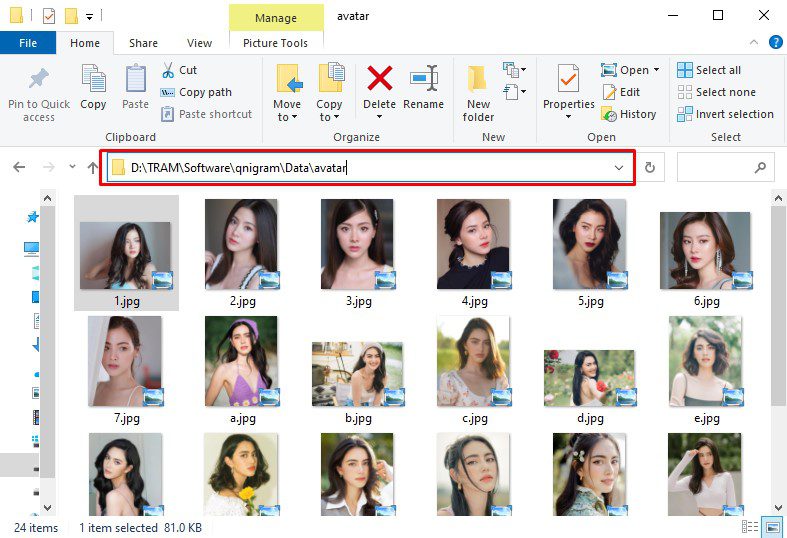
Task: Select the c.jpg image
Action: [474, 370]
